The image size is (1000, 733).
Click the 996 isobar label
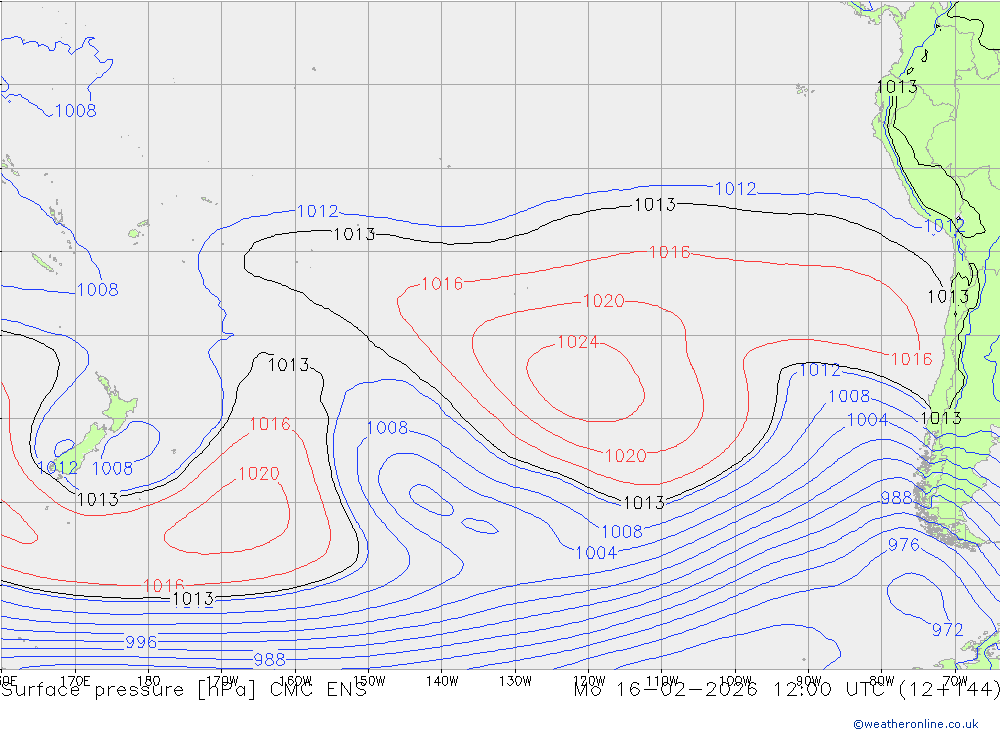(x=141, y=642)
